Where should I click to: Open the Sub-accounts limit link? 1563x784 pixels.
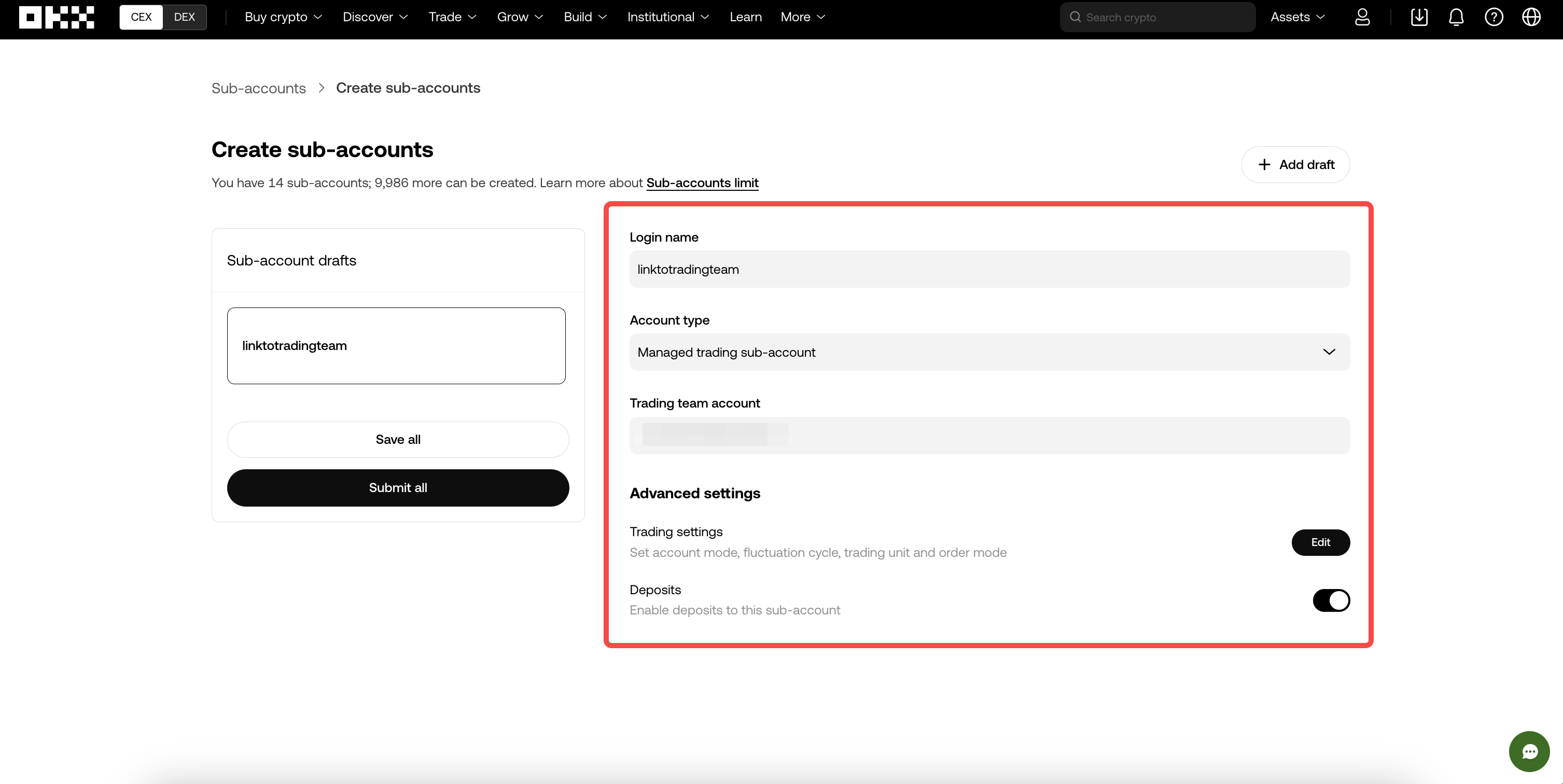pos(702,183)
